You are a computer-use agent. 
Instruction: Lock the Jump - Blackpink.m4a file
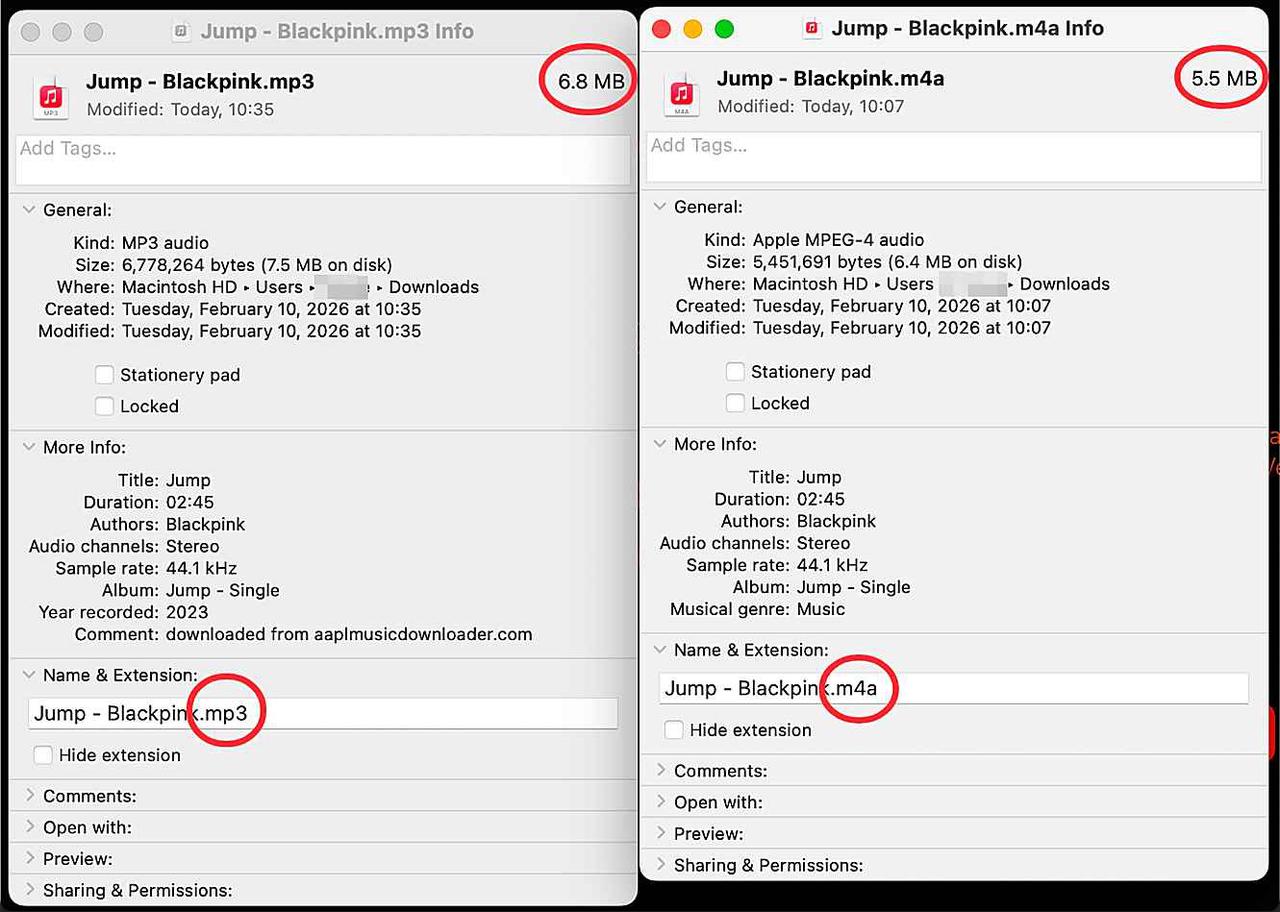pos(735,403)
